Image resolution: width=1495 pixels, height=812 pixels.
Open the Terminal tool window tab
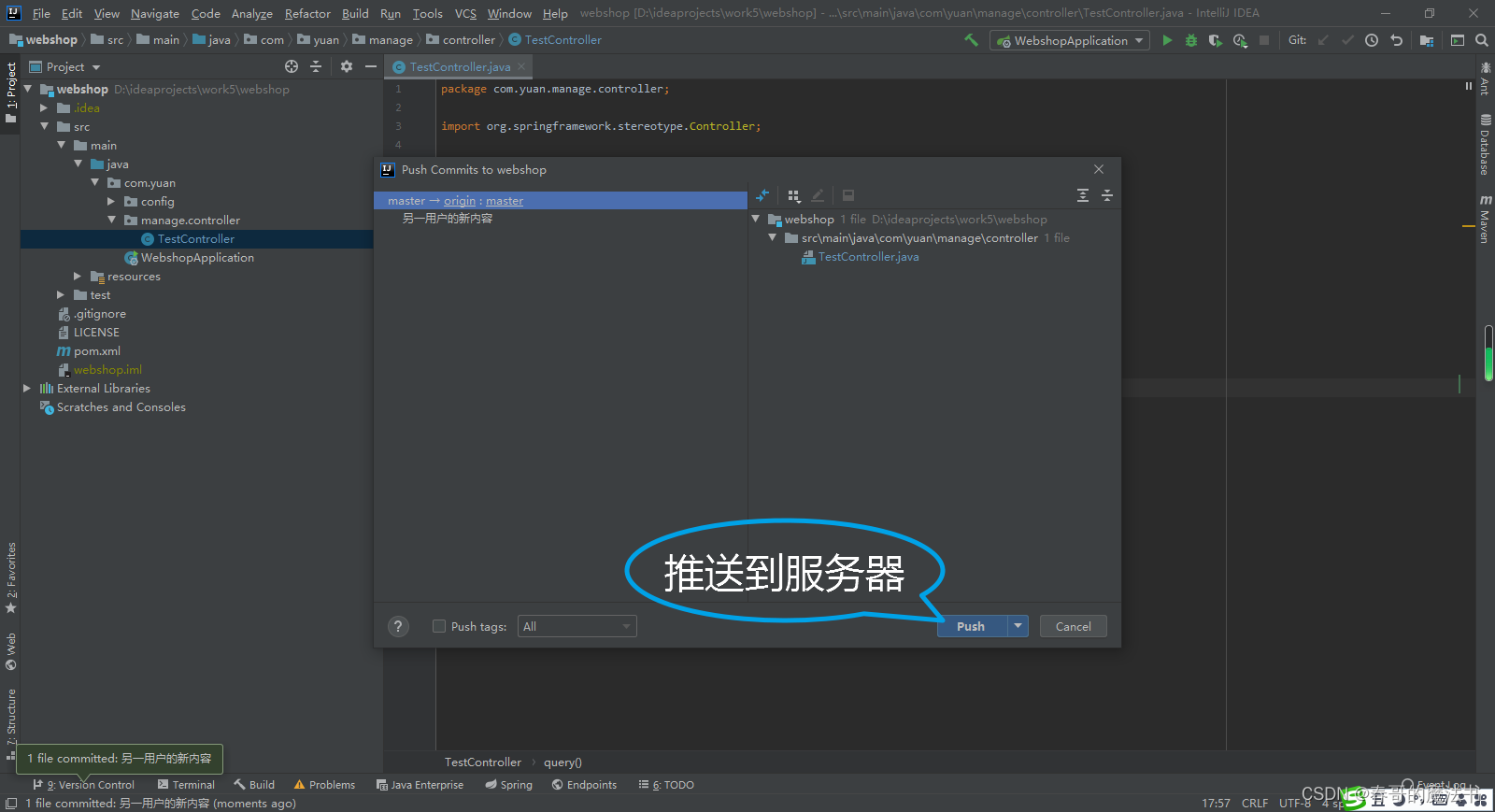click(x=186, y=785)
